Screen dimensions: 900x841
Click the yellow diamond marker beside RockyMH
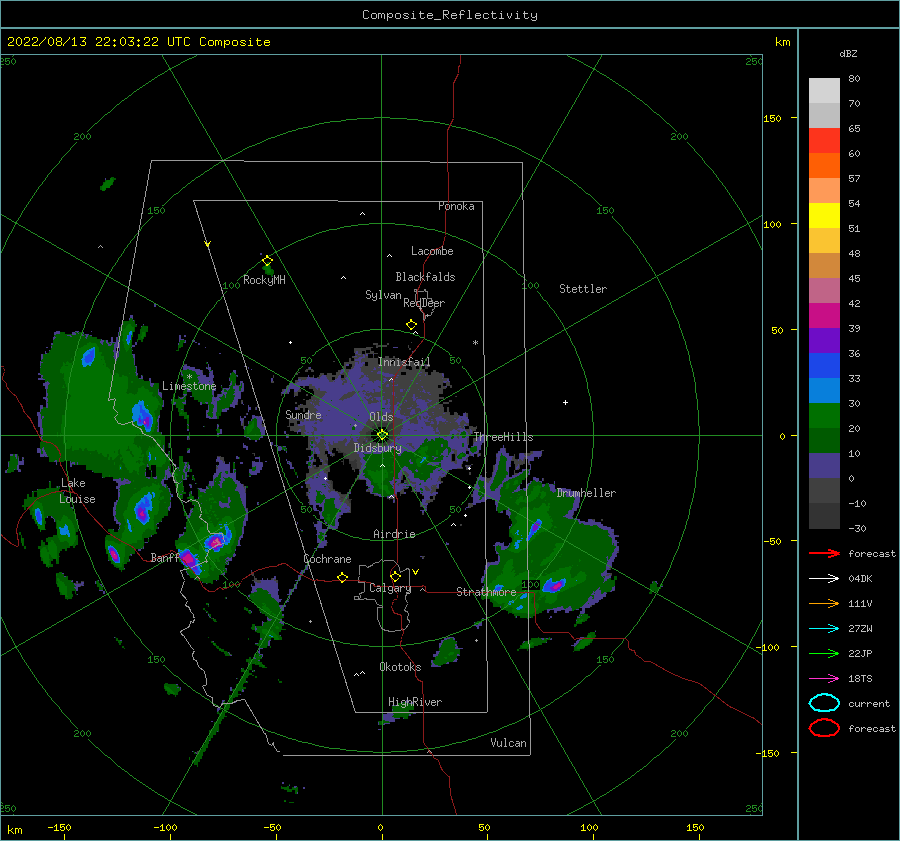click(267, 261)
